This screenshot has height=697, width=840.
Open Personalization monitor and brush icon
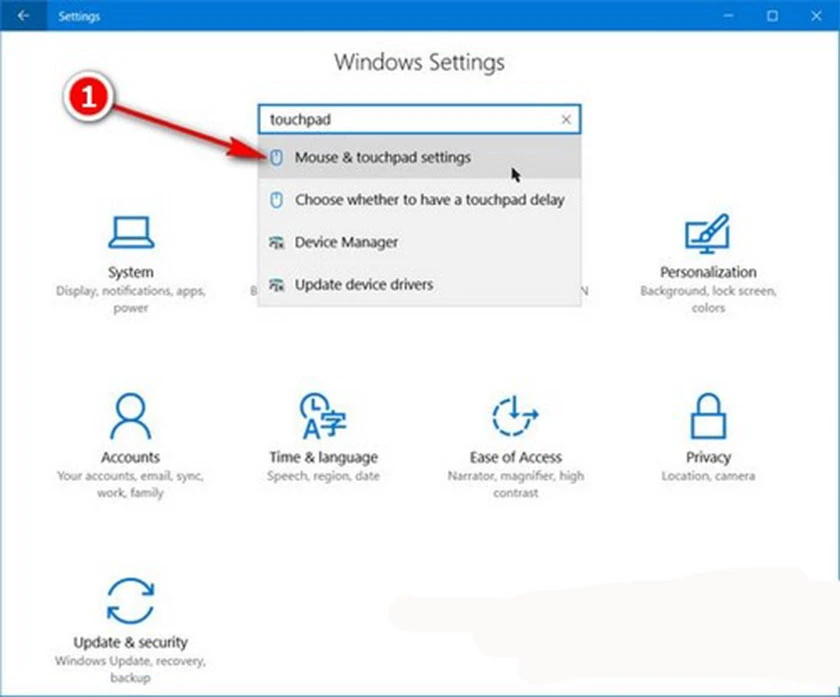708,234
